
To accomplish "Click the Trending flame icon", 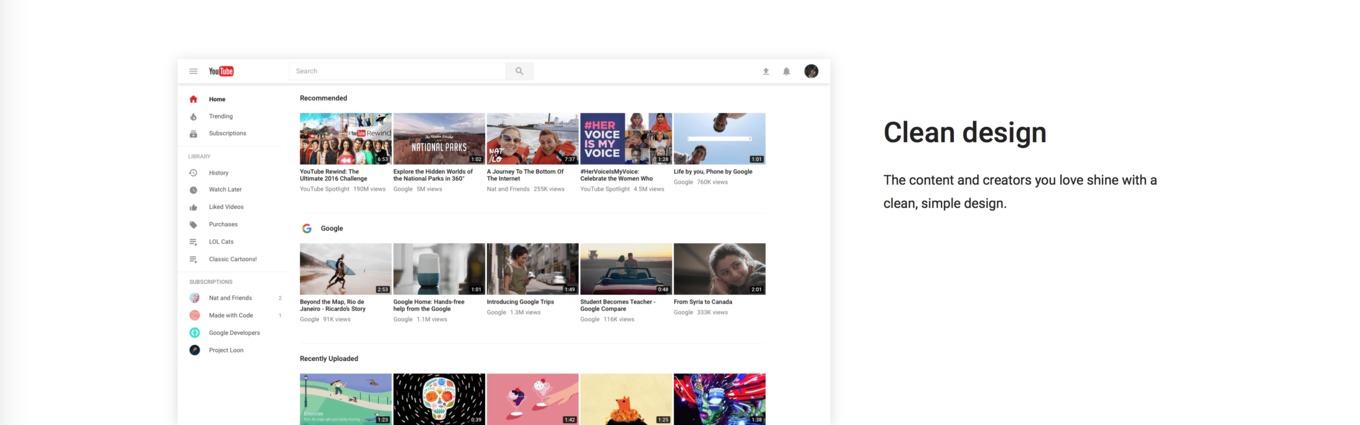I will coord(193,116).
